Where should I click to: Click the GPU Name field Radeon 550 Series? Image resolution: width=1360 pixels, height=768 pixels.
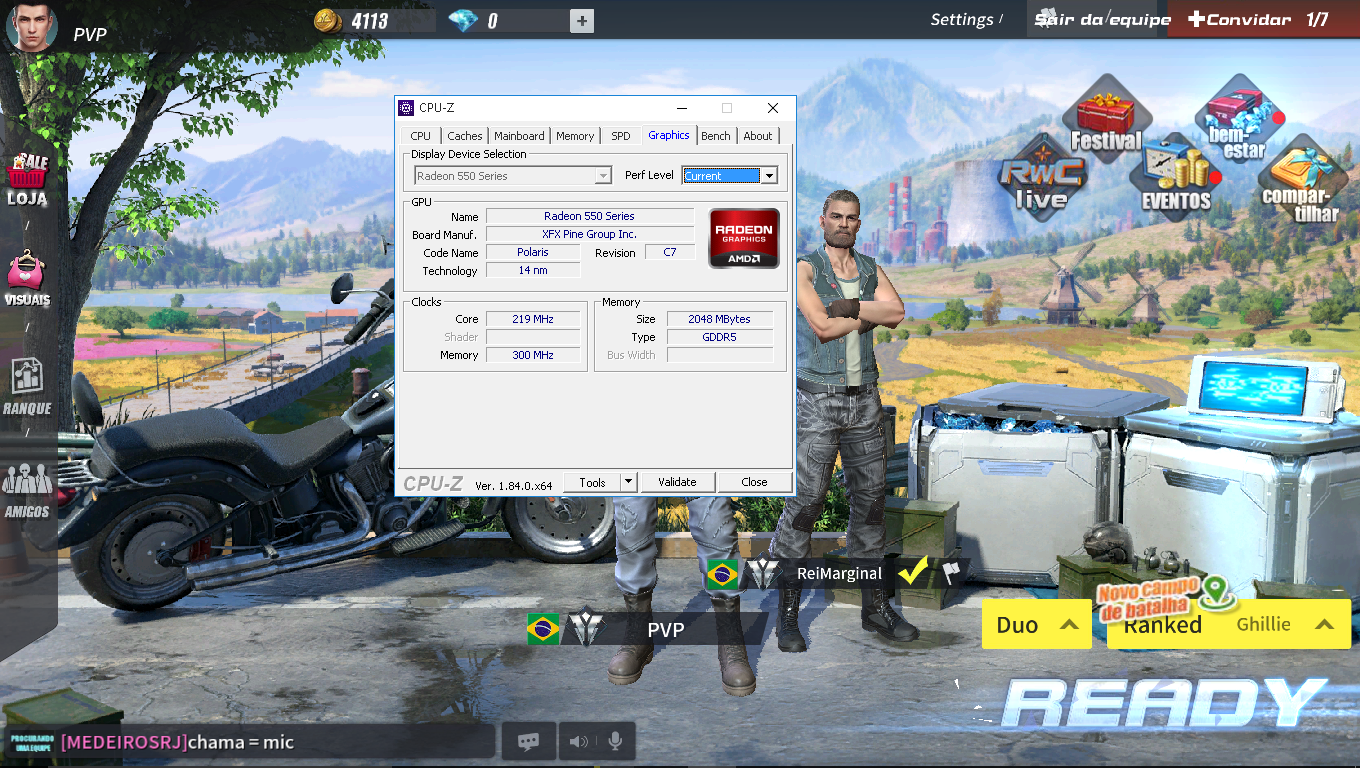point(589,216)
